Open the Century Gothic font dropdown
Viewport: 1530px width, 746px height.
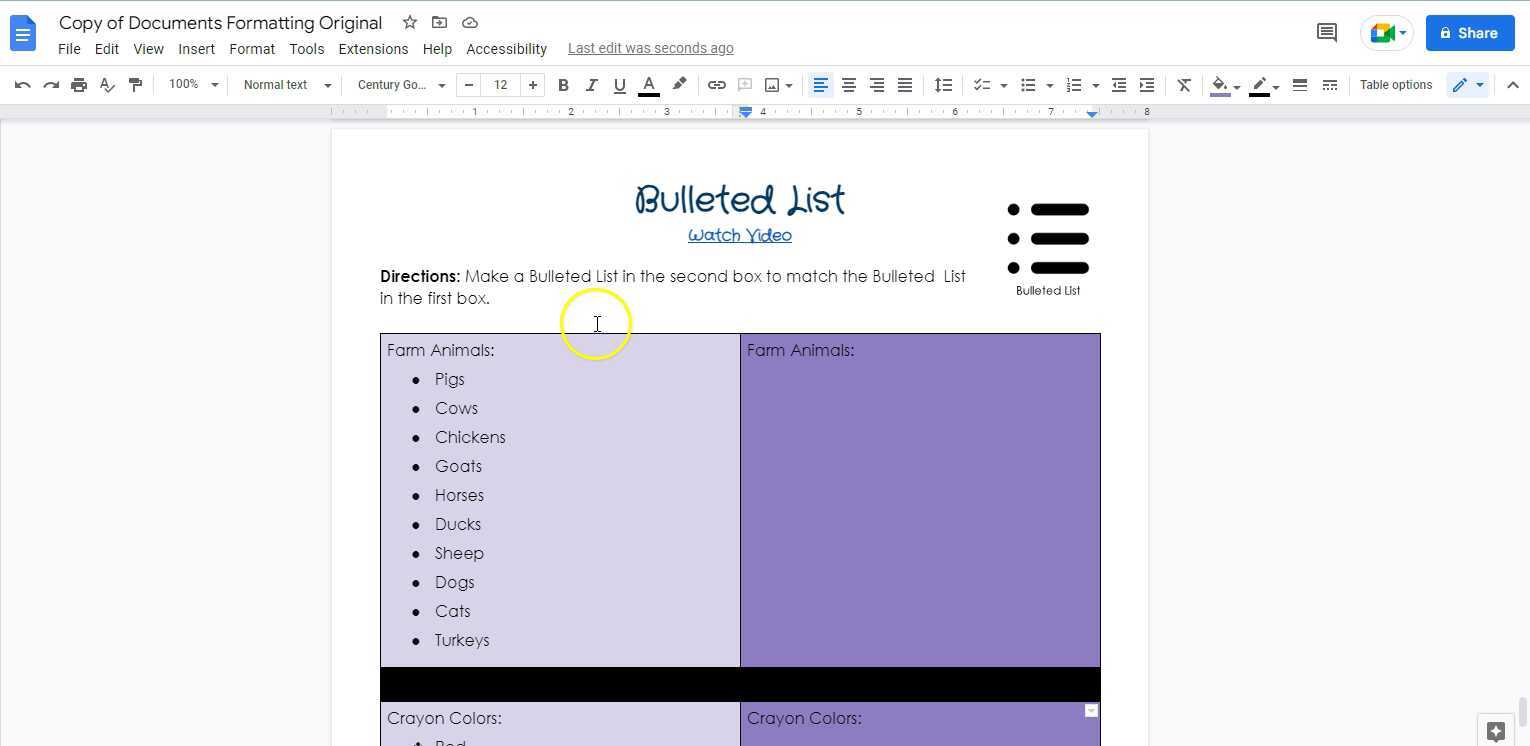[400, 85]
